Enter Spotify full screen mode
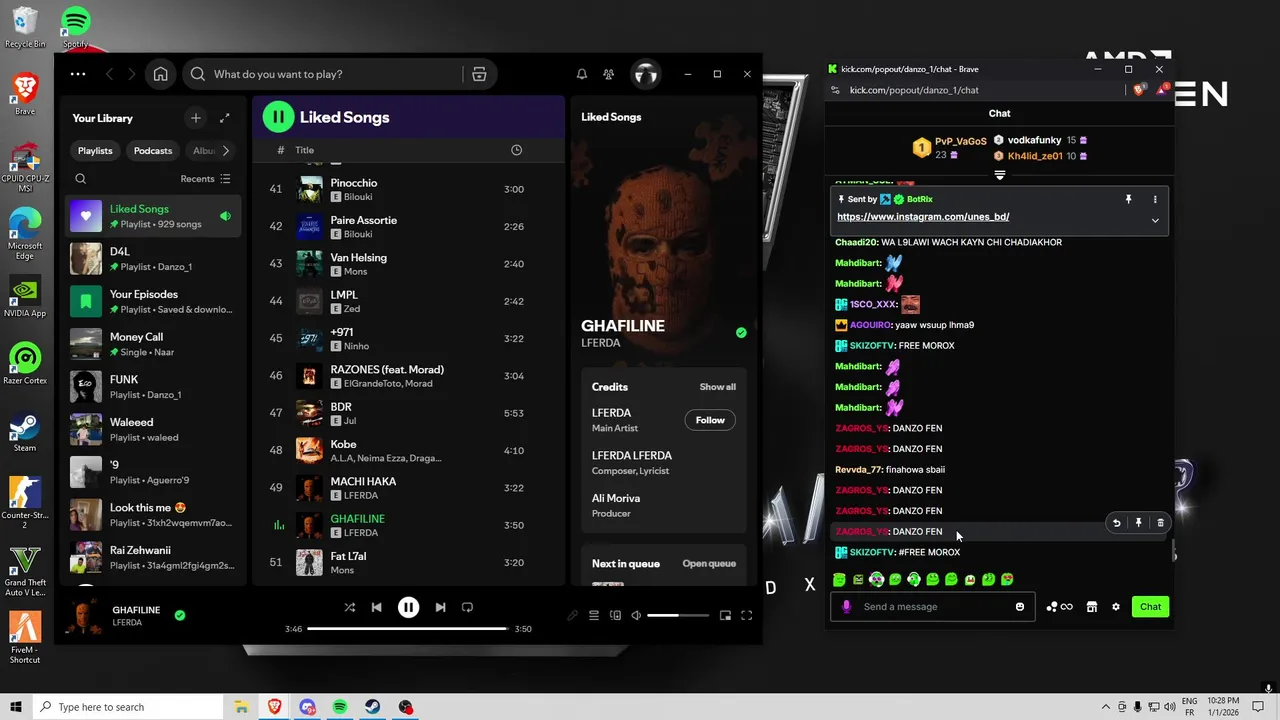The height and width of the screenshot is (720, 1280). click(x=746, y=616)
